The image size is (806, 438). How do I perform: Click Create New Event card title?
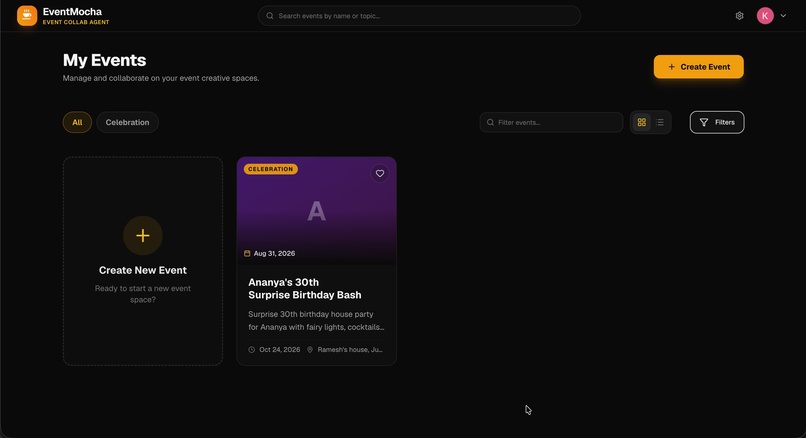pyautogui.click(x=143, y=270)
